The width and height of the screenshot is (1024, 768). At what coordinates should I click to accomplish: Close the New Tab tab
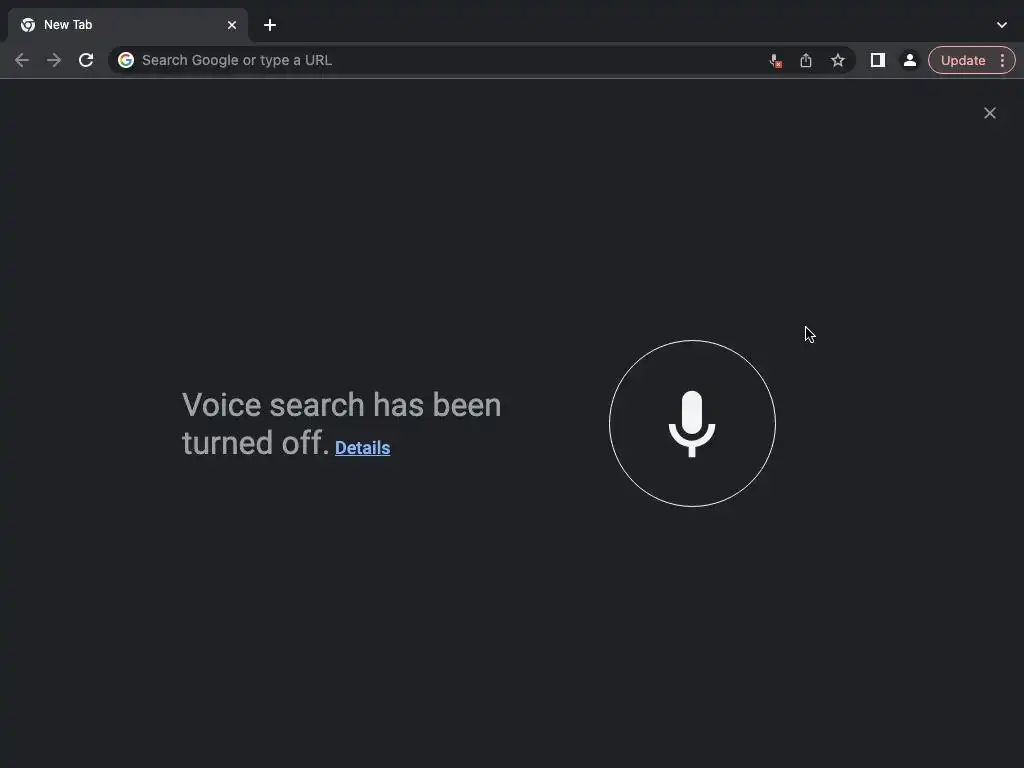point(232,25)
